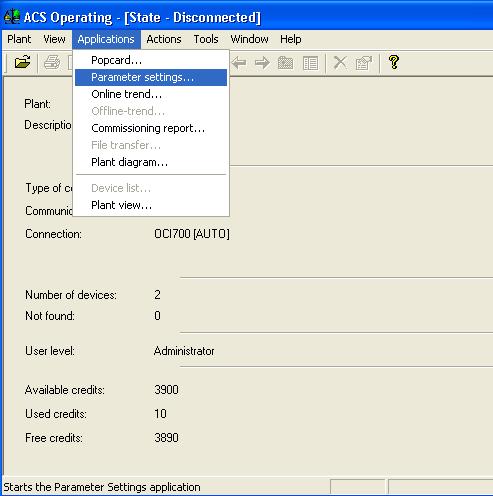This screenshot has height=496, width=493.
Task: Open the Help menu
Action: (291, 39)
